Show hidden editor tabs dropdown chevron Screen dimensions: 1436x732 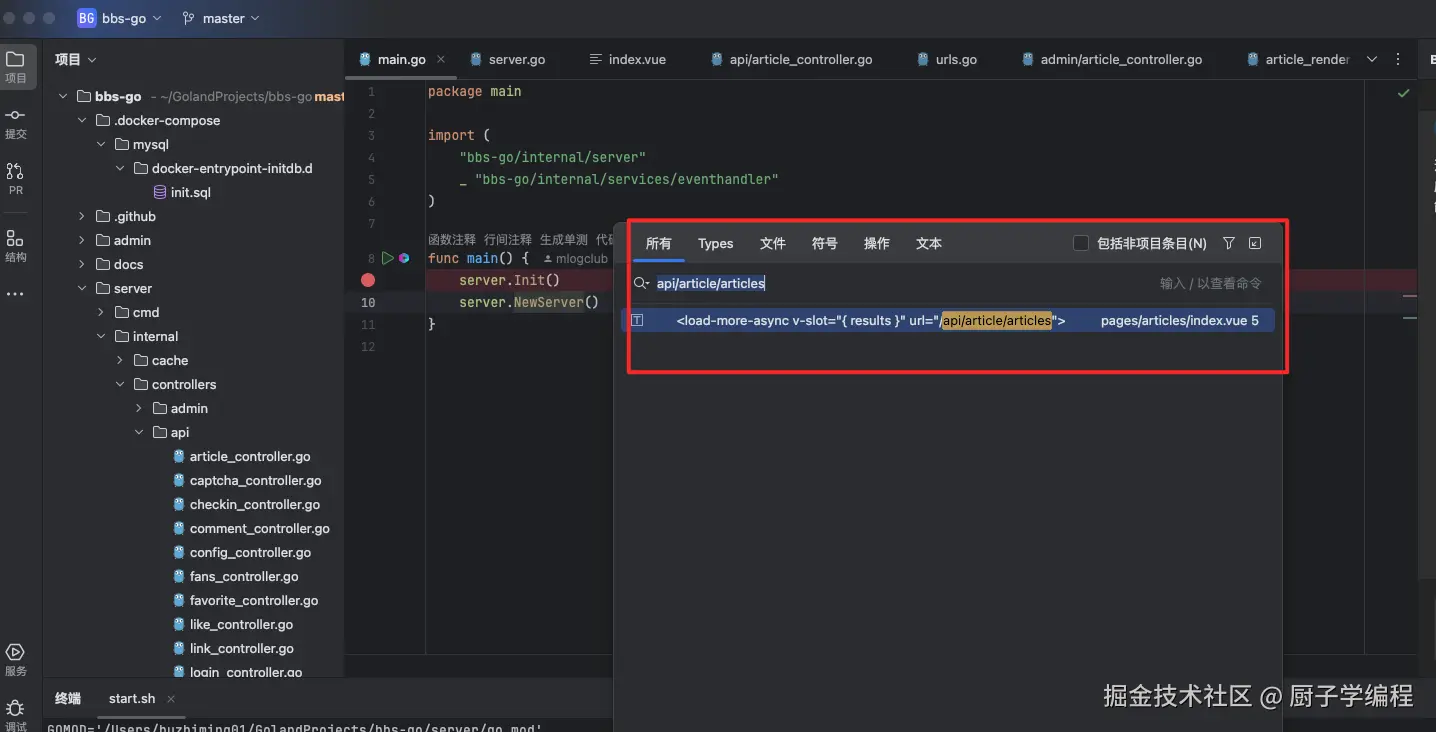[x=1371, y=59]
